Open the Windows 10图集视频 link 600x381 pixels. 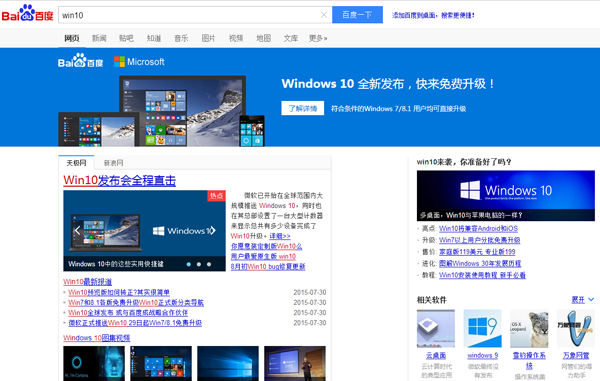point(96,338)
